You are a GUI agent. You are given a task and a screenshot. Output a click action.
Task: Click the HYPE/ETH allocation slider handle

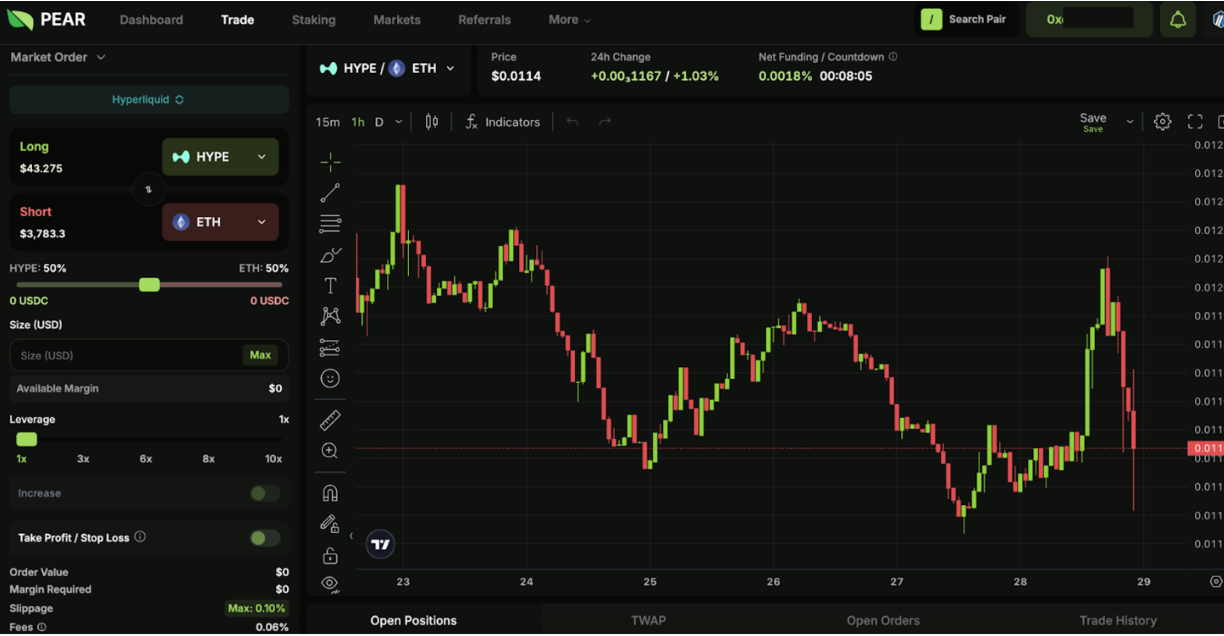pyautogui.click(x=149, y=285)
